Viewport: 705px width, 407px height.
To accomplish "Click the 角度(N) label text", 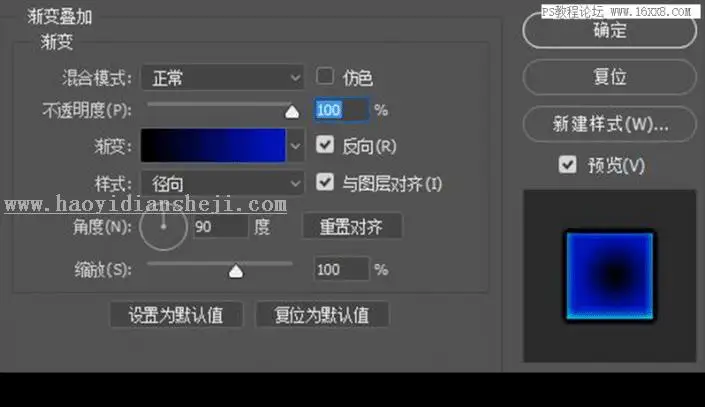I will [102, 227].
